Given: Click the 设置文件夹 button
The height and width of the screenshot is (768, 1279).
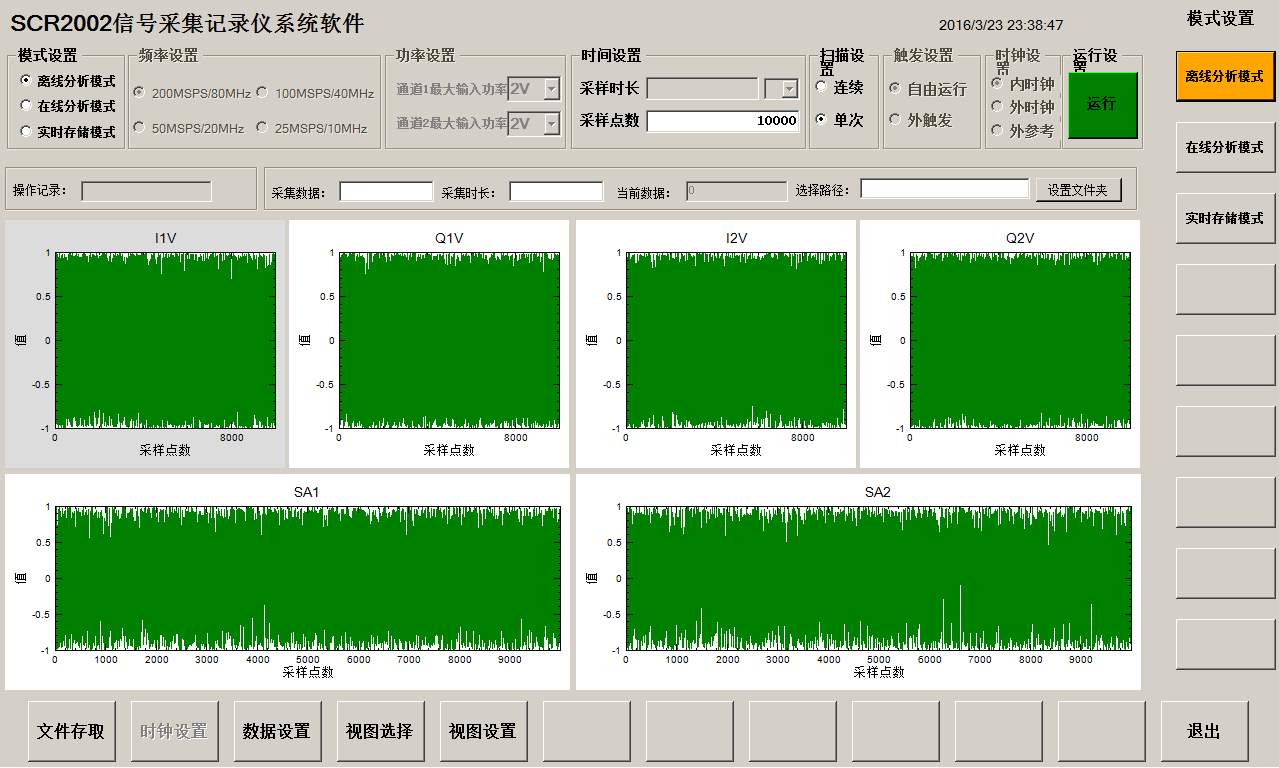Looking at the screenshot, I should (1078, 190).
